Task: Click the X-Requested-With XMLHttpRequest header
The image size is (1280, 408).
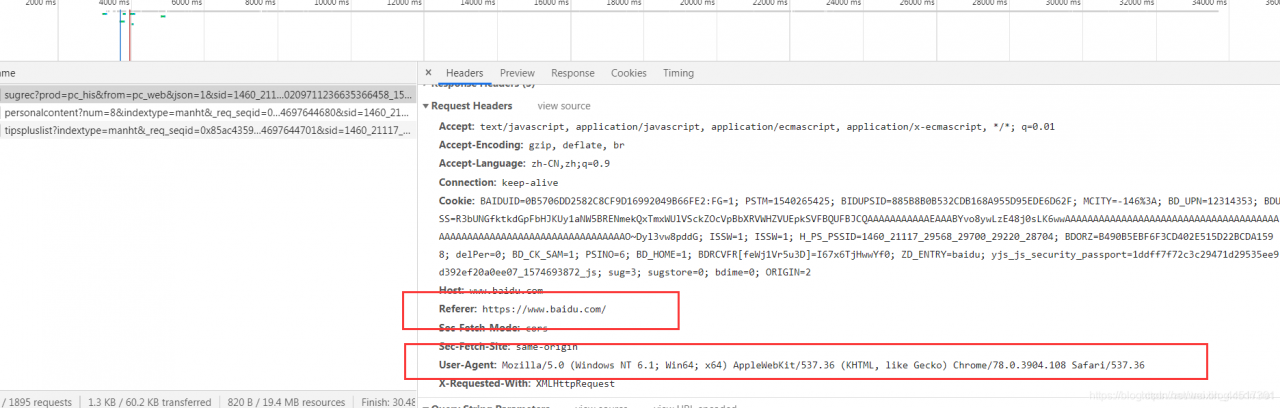Action: [526, 383]
